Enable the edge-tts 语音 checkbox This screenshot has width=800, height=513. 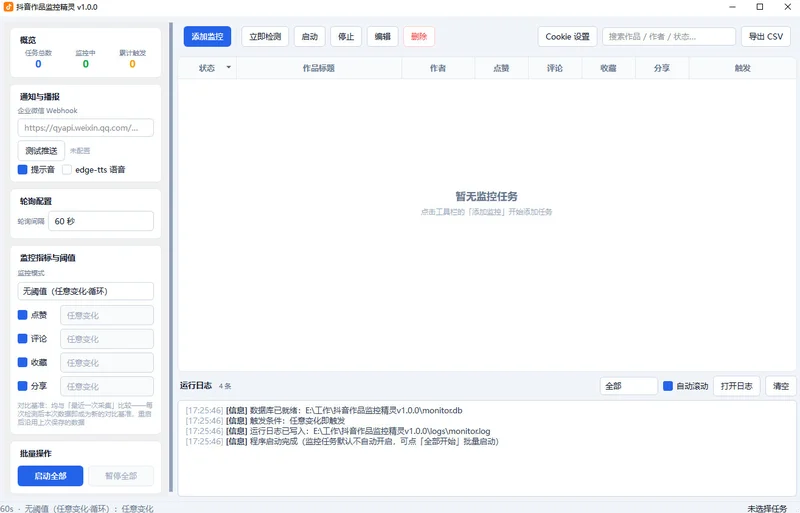click(x=67, y=169)
